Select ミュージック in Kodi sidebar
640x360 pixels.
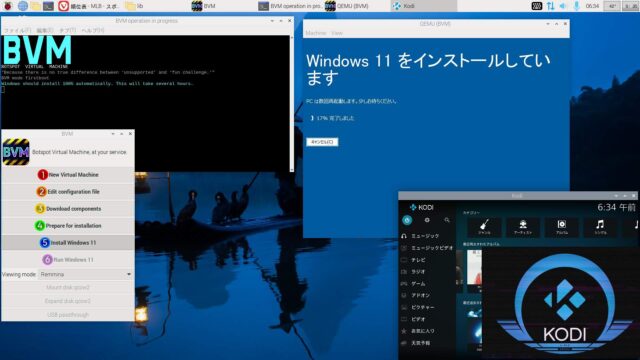[x=427, y=236]
